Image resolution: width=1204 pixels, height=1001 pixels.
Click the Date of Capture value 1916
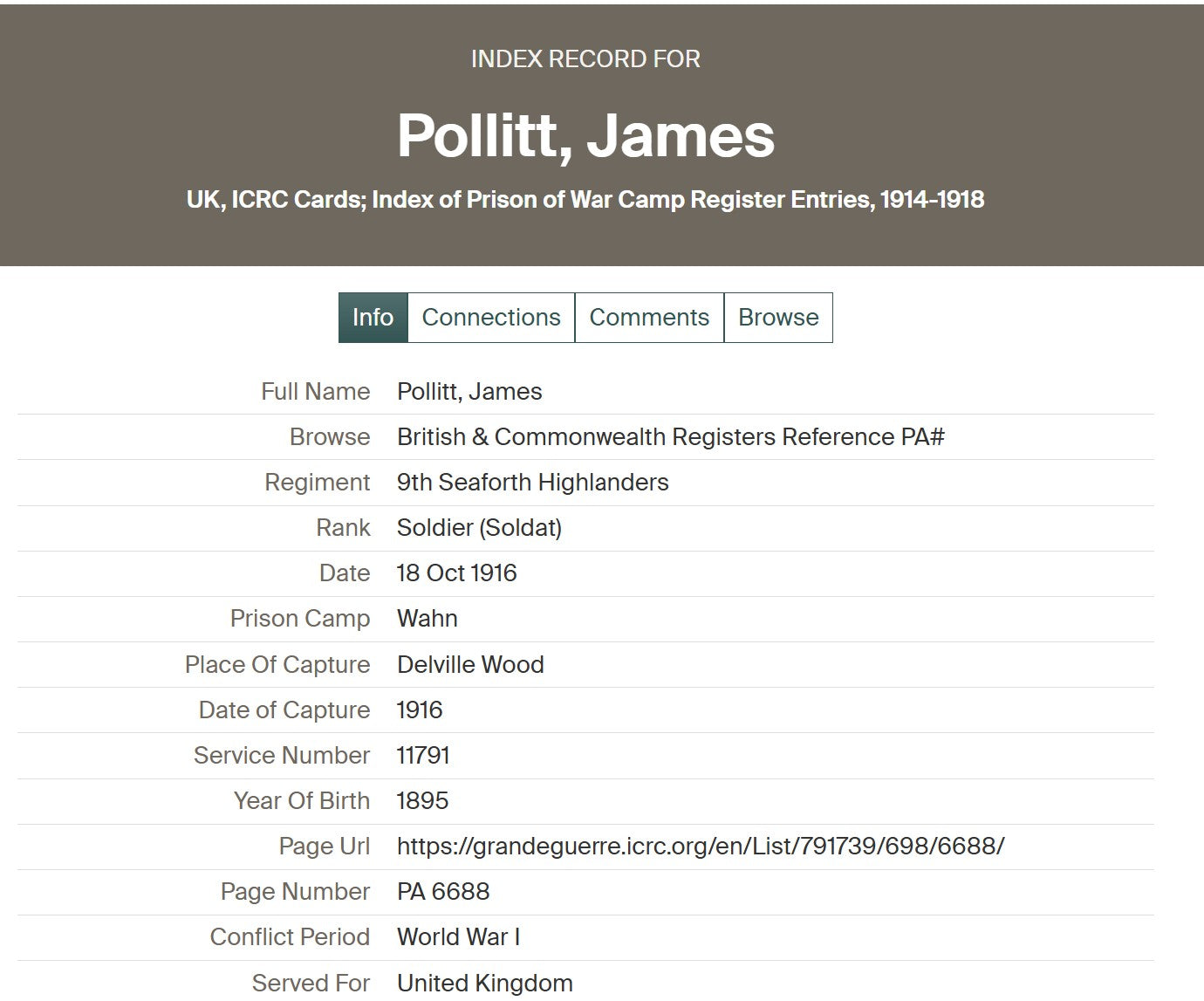click(420, 710)
